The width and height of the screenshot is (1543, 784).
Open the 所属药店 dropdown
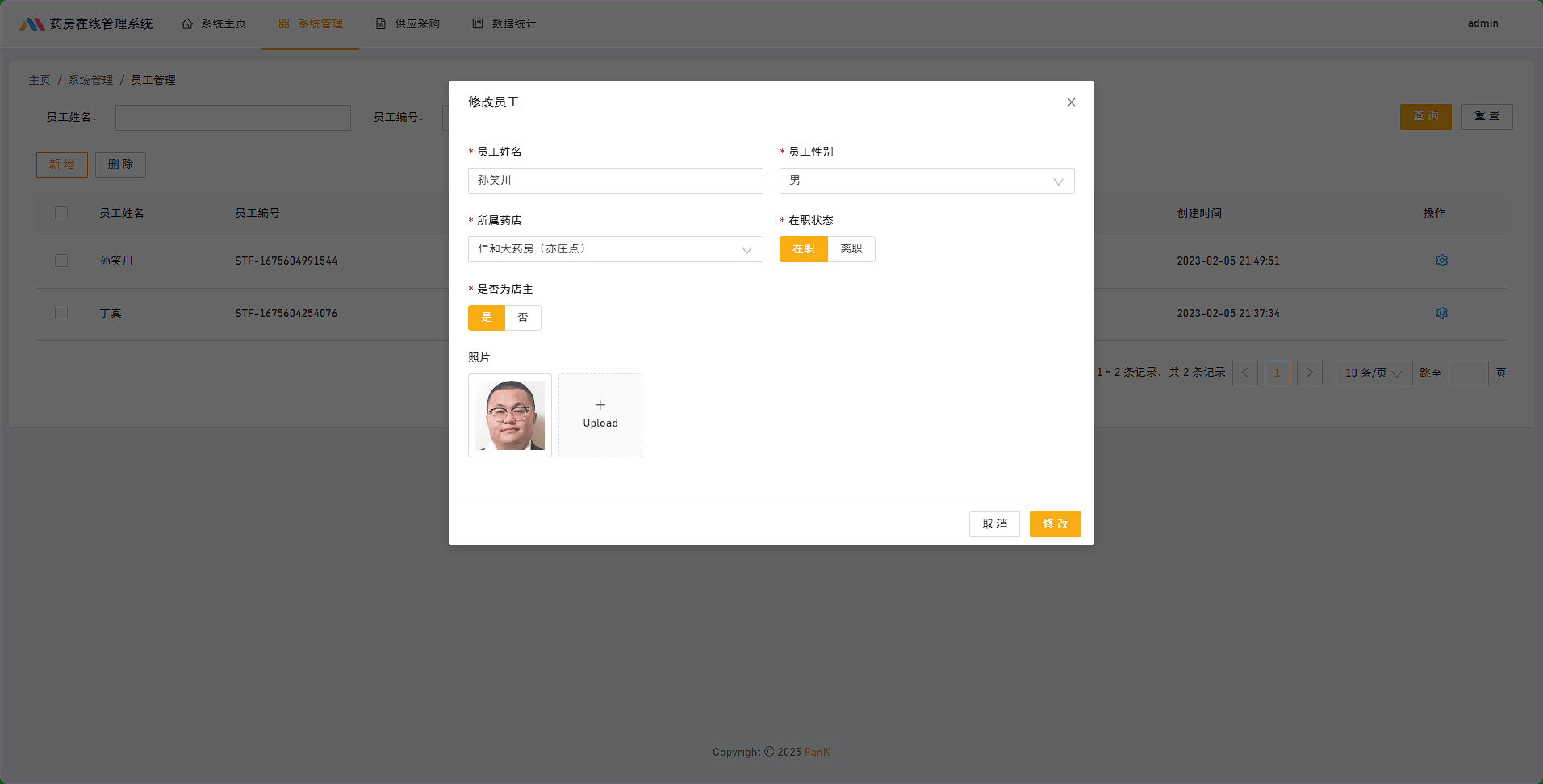(x=616, y=249)
